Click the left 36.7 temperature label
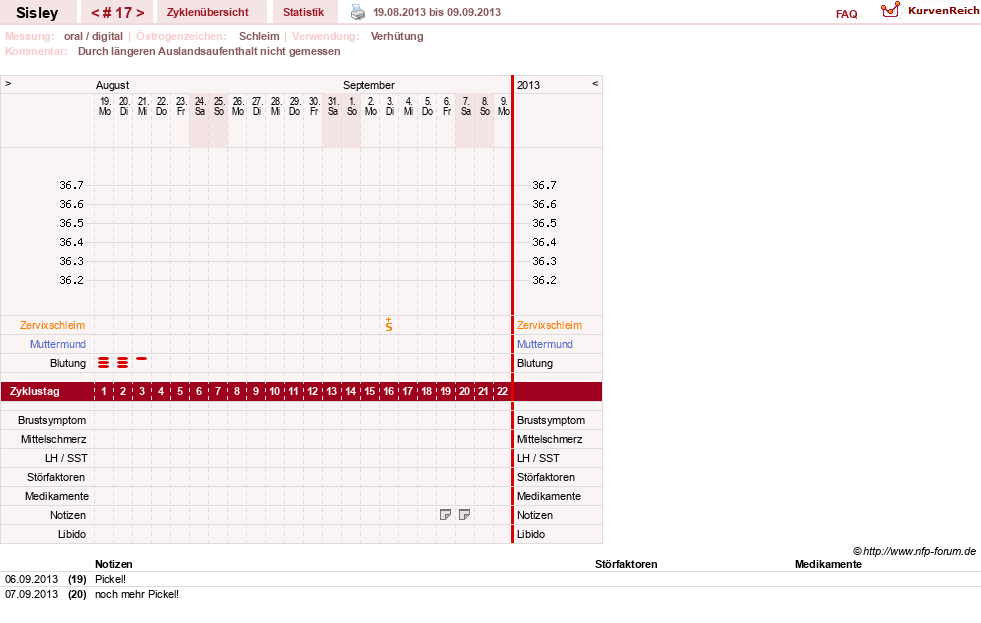 tap(71, 185)
